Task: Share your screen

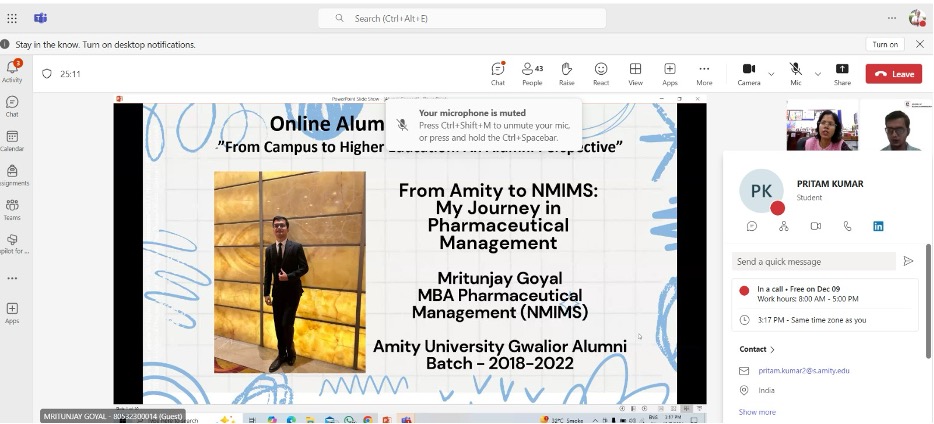Action: click(x=842, y=74)
